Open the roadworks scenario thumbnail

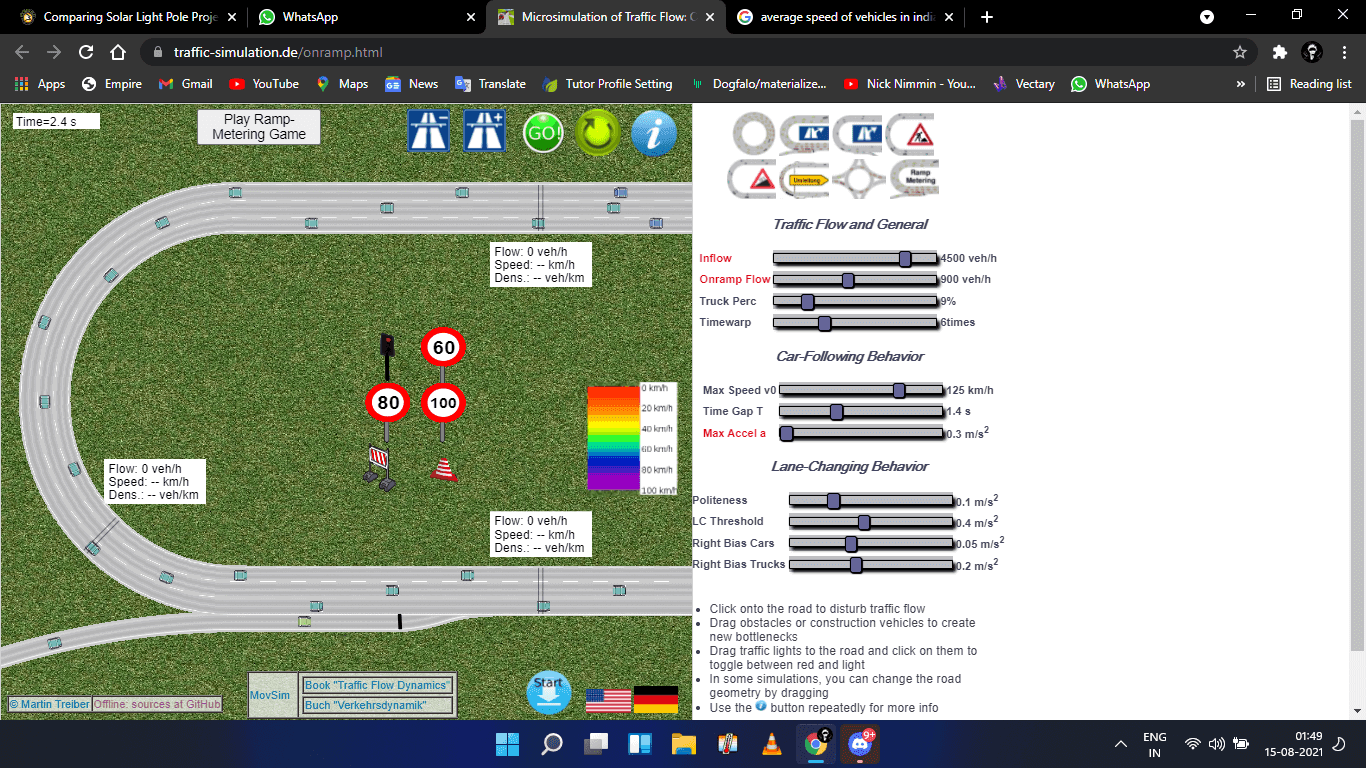click(912, 133)
